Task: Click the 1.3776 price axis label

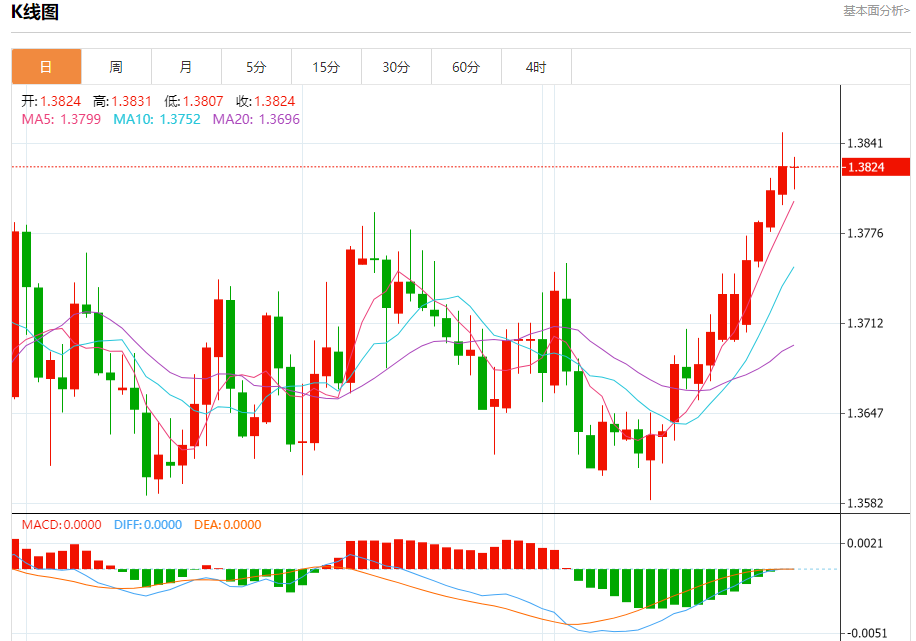Action: 865,233
